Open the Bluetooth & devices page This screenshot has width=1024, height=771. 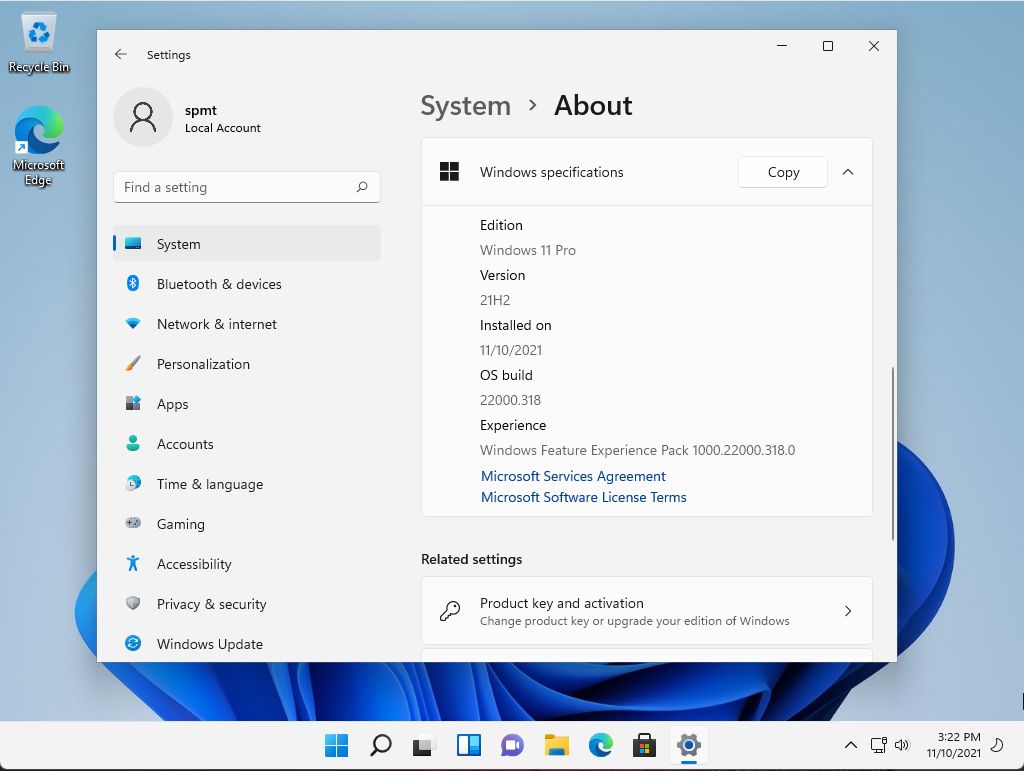click(247, 283)
